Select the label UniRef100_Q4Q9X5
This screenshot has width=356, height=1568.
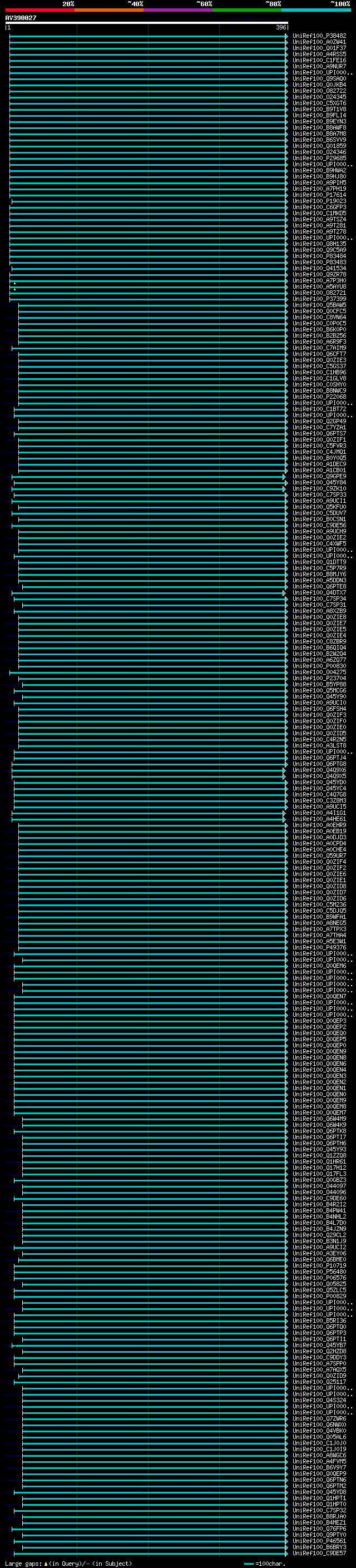[319, 776]
